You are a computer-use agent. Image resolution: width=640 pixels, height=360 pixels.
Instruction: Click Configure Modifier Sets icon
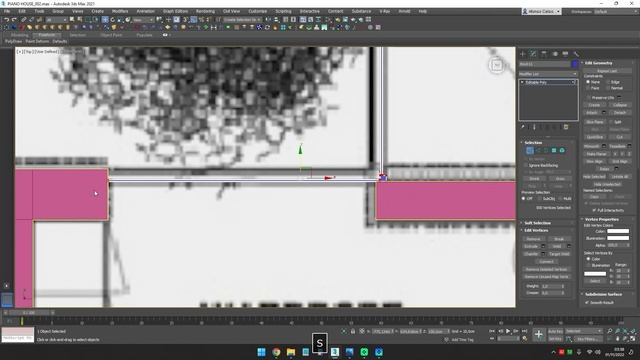pyautogui.click(x=566, y=127)
